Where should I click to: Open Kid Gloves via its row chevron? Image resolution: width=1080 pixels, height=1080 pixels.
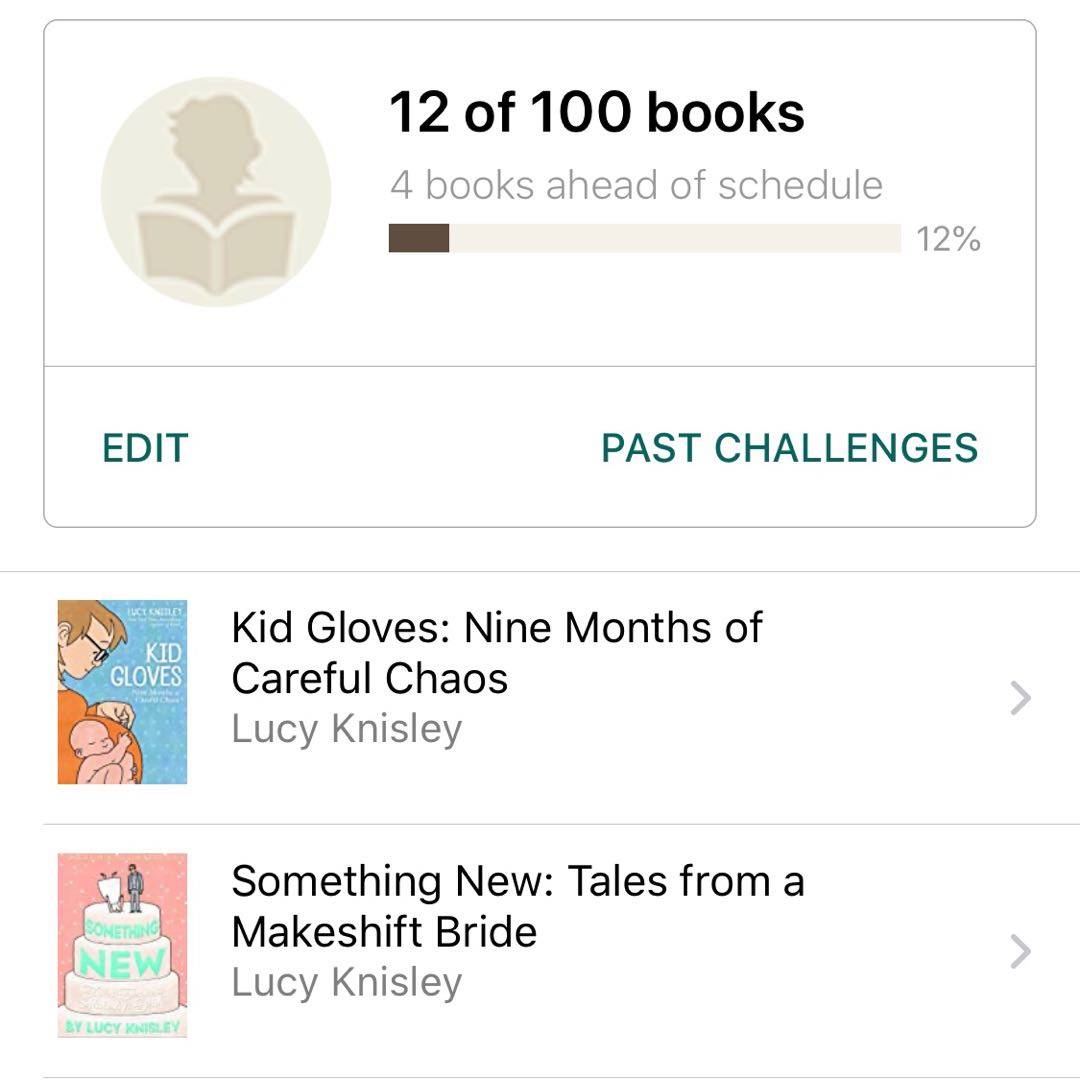click(x=1019, y=698)
